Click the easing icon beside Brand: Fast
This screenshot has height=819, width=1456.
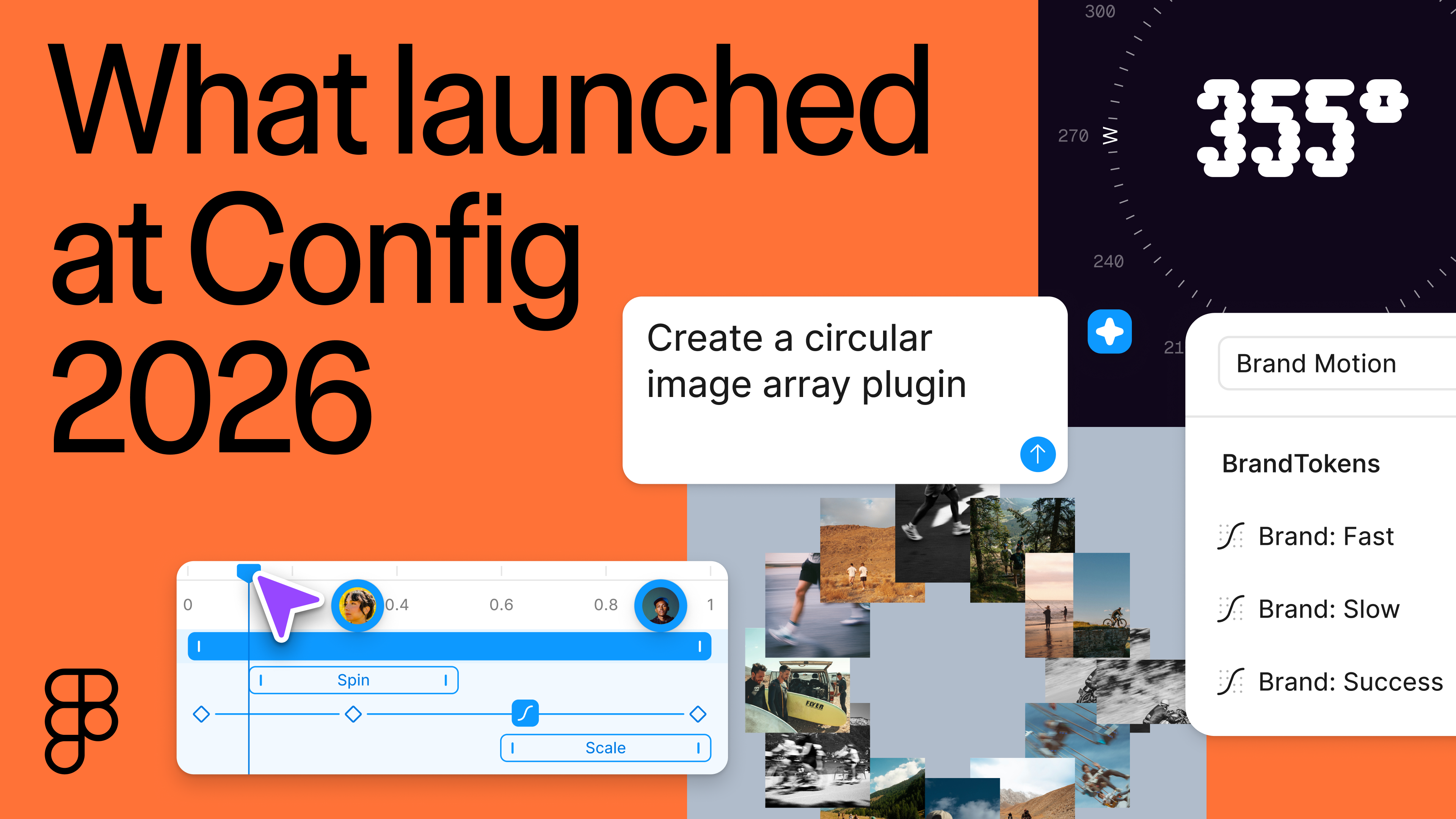[x=1230, y=536]
